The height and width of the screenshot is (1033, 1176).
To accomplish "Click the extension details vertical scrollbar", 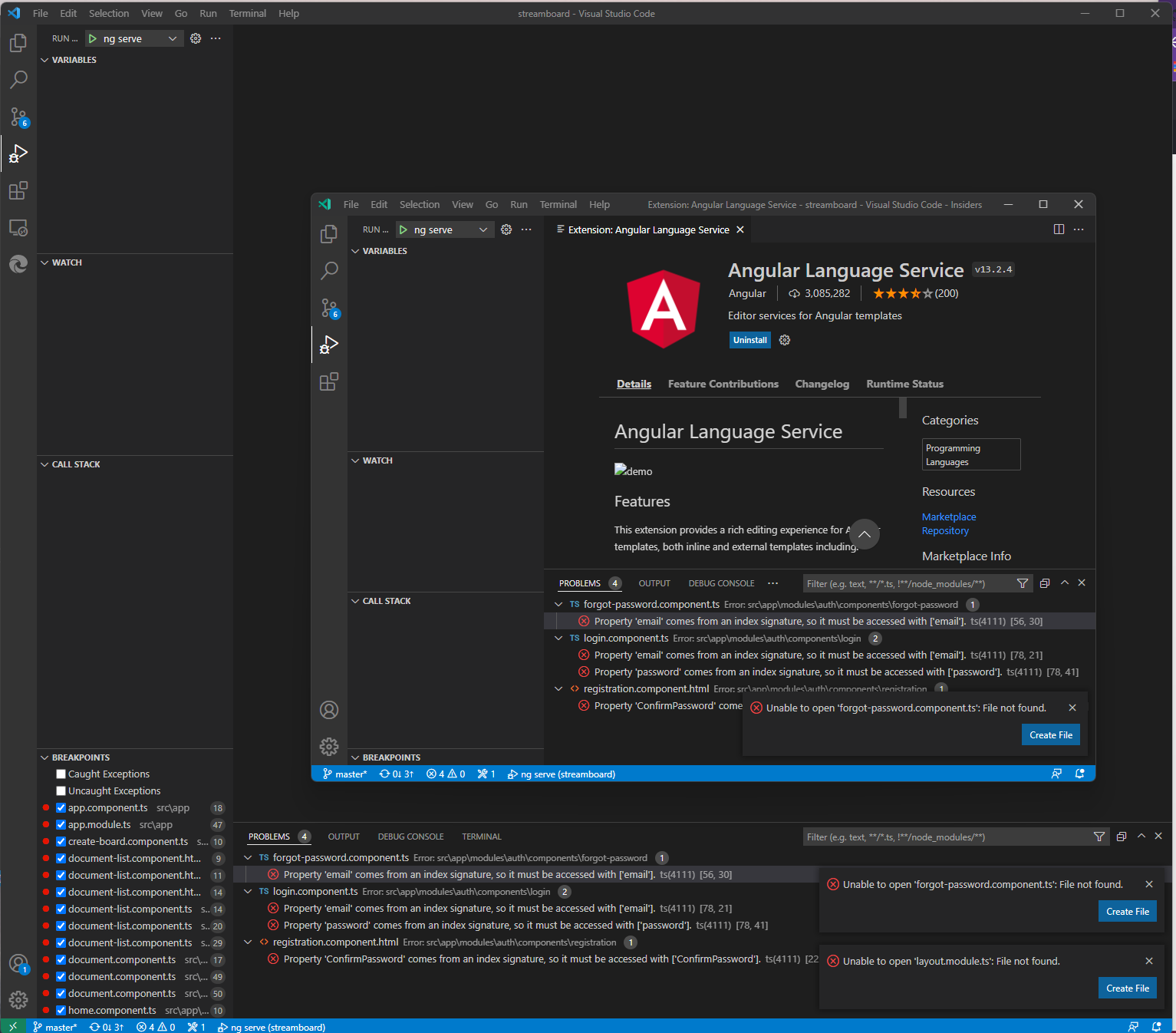I will pos(902,408).
